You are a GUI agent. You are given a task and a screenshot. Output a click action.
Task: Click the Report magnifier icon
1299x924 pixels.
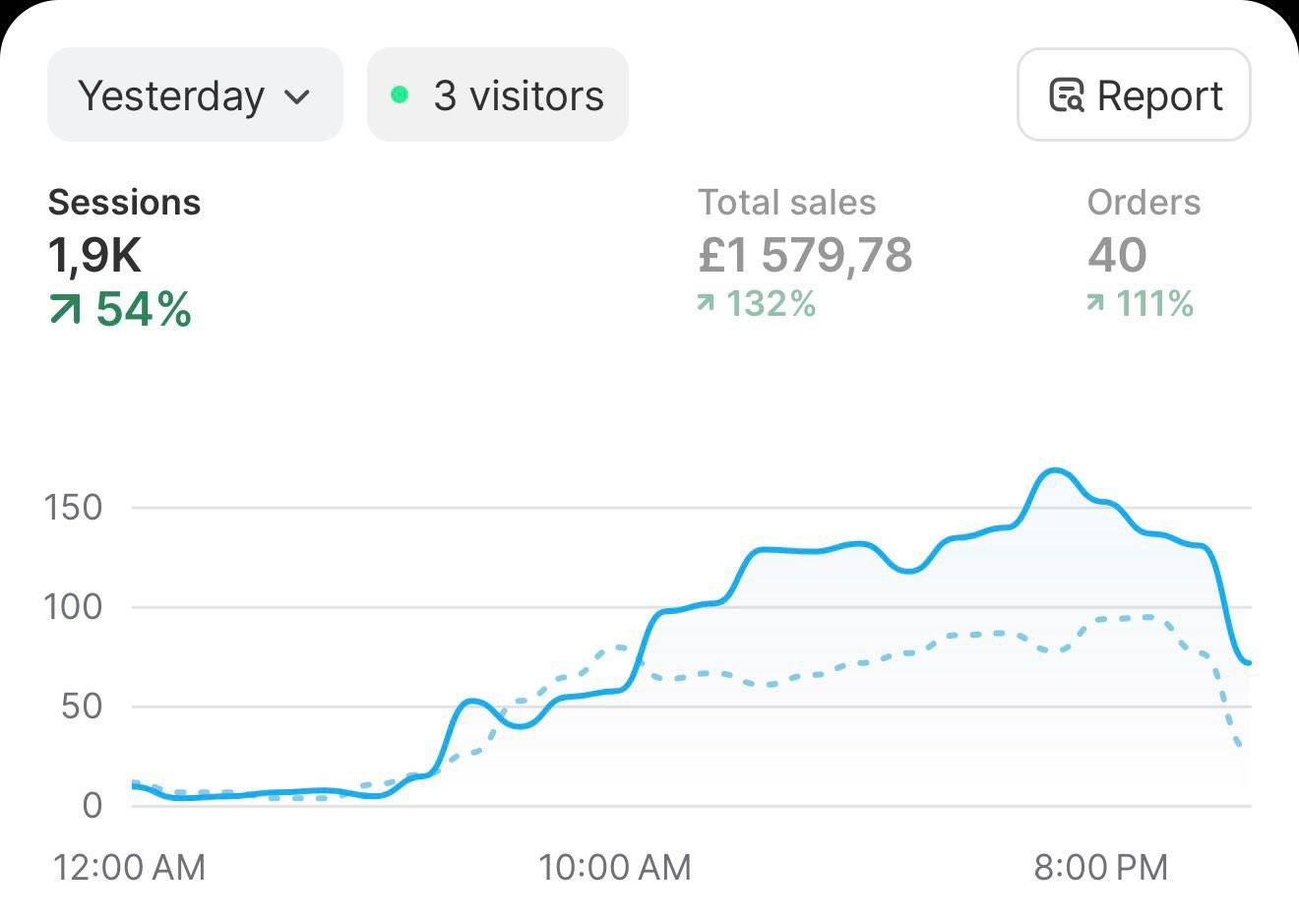(x=1067, y=95)
